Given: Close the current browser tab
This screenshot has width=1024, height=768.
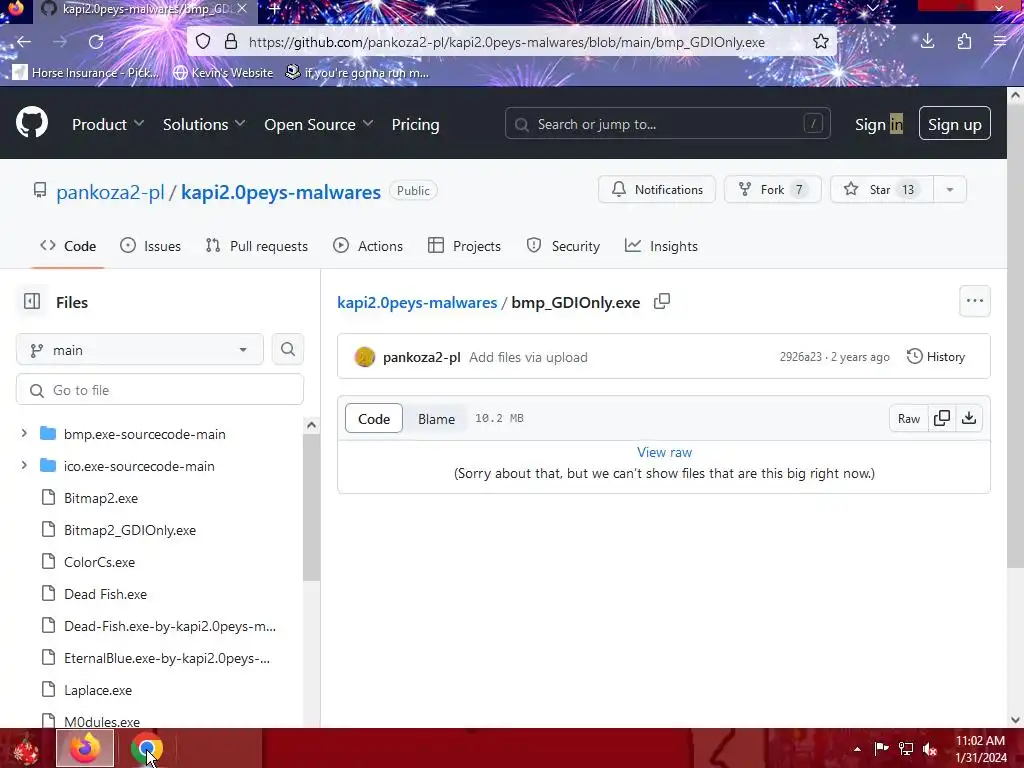Looking at the screenshot, I should [242, 9].
